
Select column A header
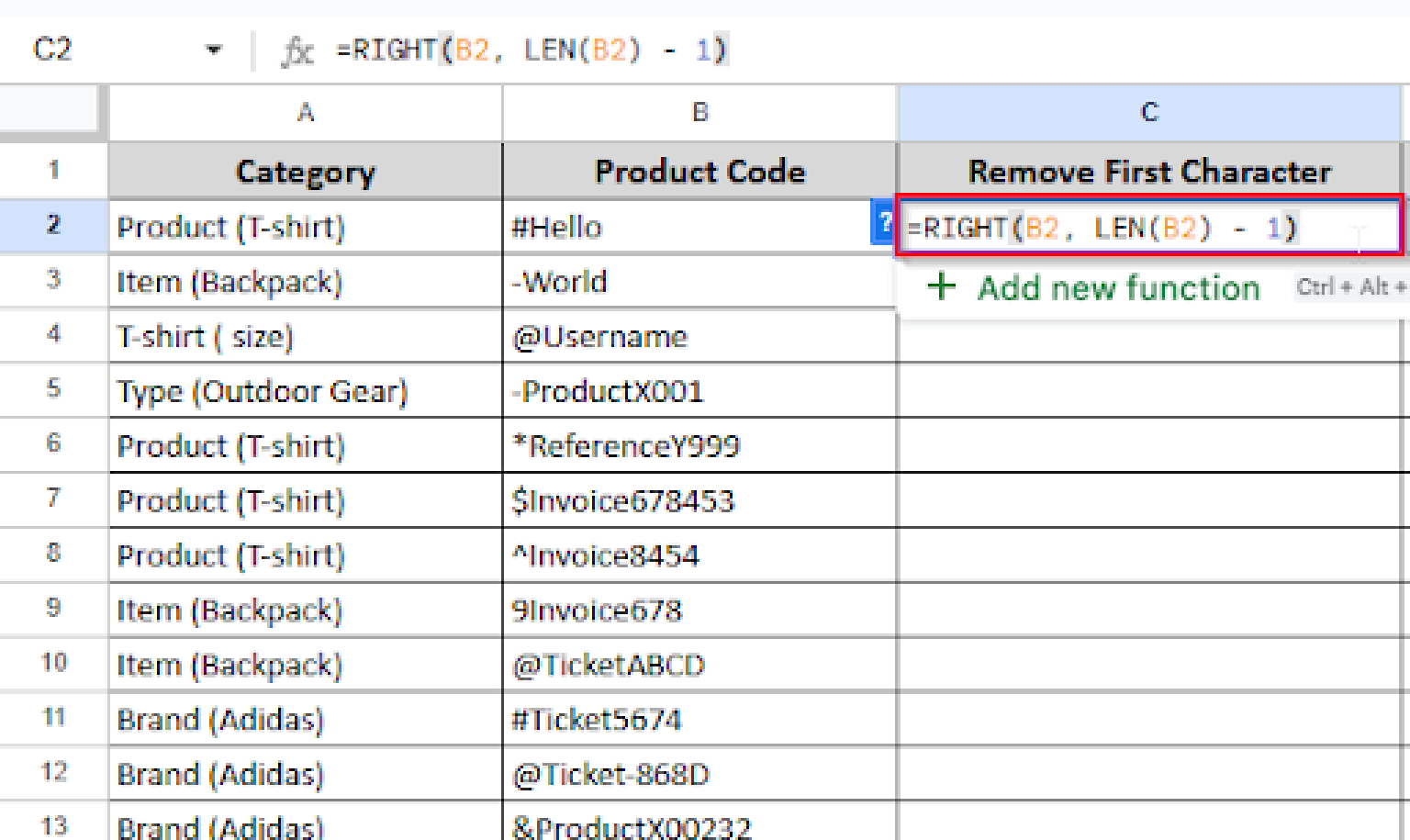pyautogui.click(x=304, y=112)
